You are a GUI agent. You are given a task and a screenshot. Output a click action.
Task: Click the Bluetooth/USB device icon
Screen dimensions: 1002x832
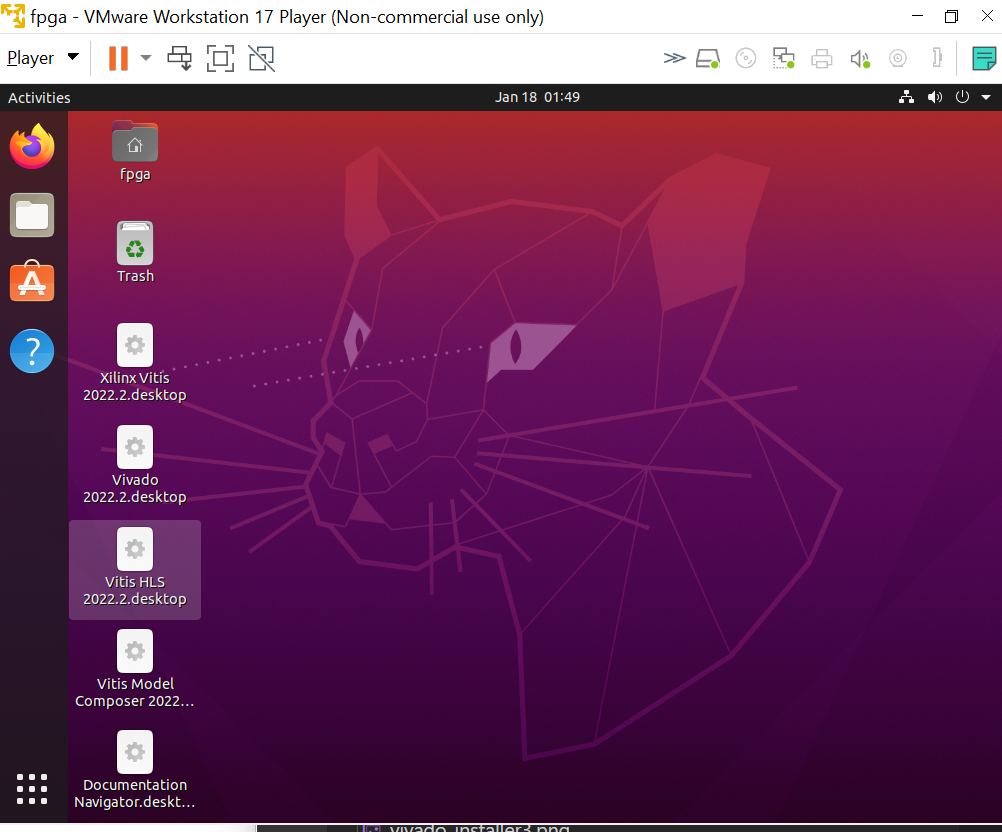(937, 58)
